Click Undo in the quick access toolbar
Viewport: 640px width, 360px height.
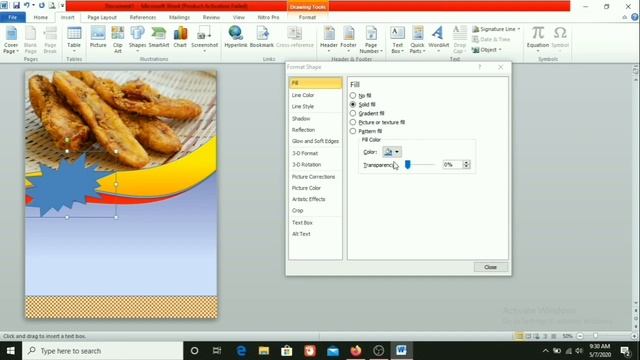[27, 6]
